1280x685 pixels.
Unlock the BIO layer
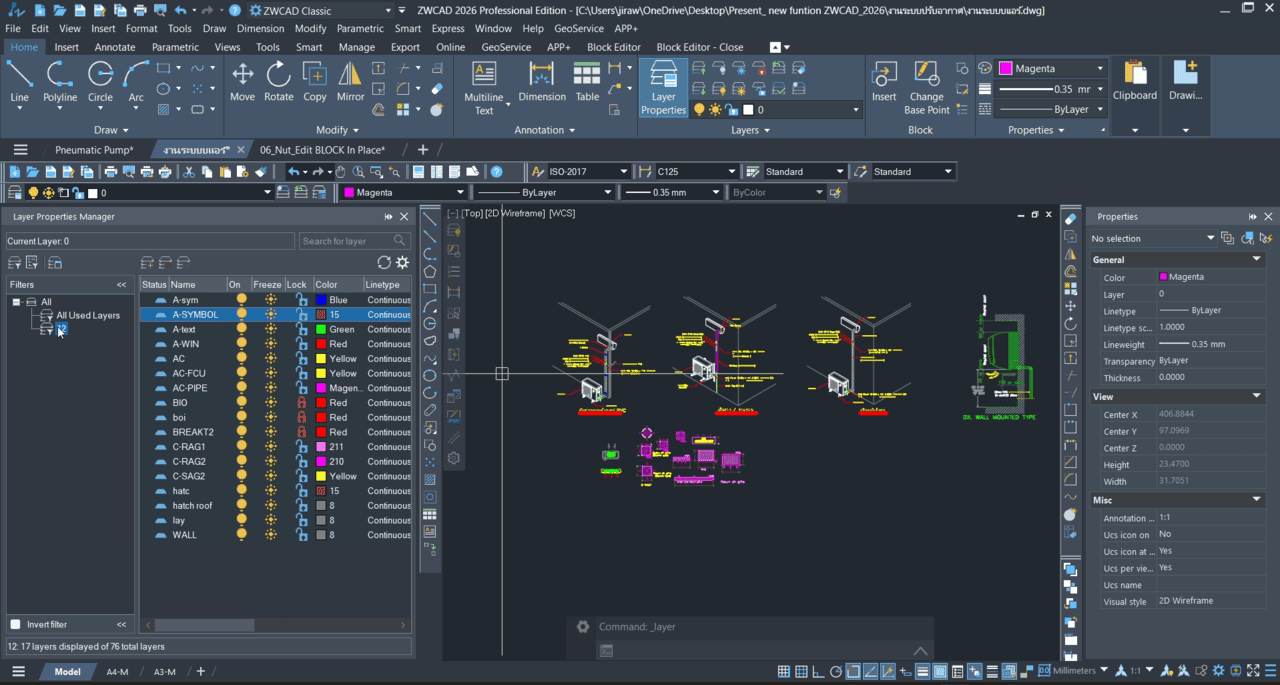(300, 403)
